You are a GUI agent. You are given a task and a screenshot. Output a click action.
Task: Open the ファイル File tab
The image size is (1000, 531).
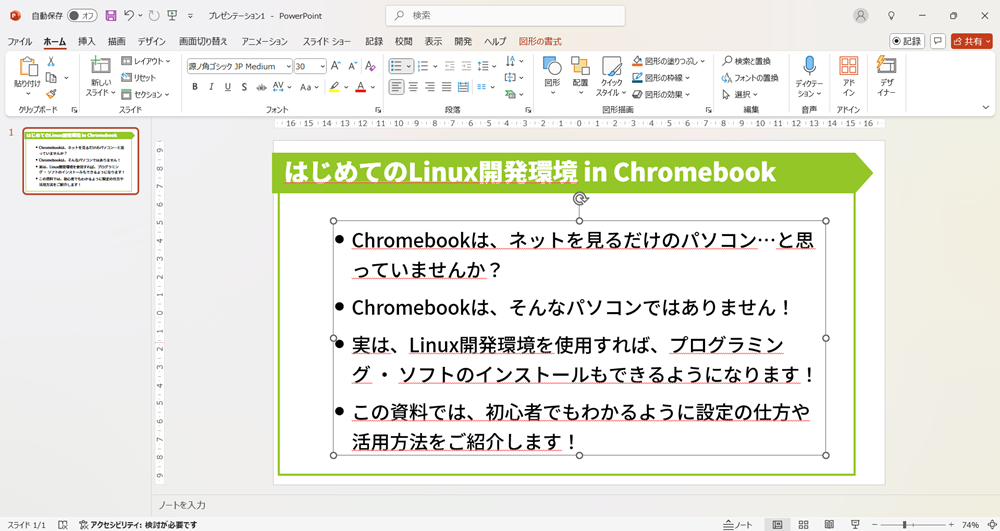point(20,41)
